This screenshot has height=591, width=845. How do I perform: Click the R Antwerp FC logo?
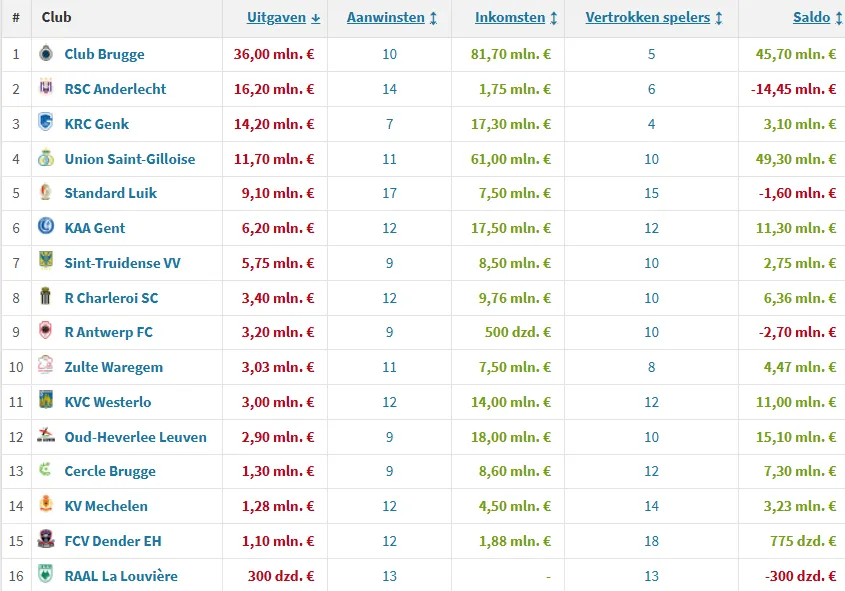(45, 332)
